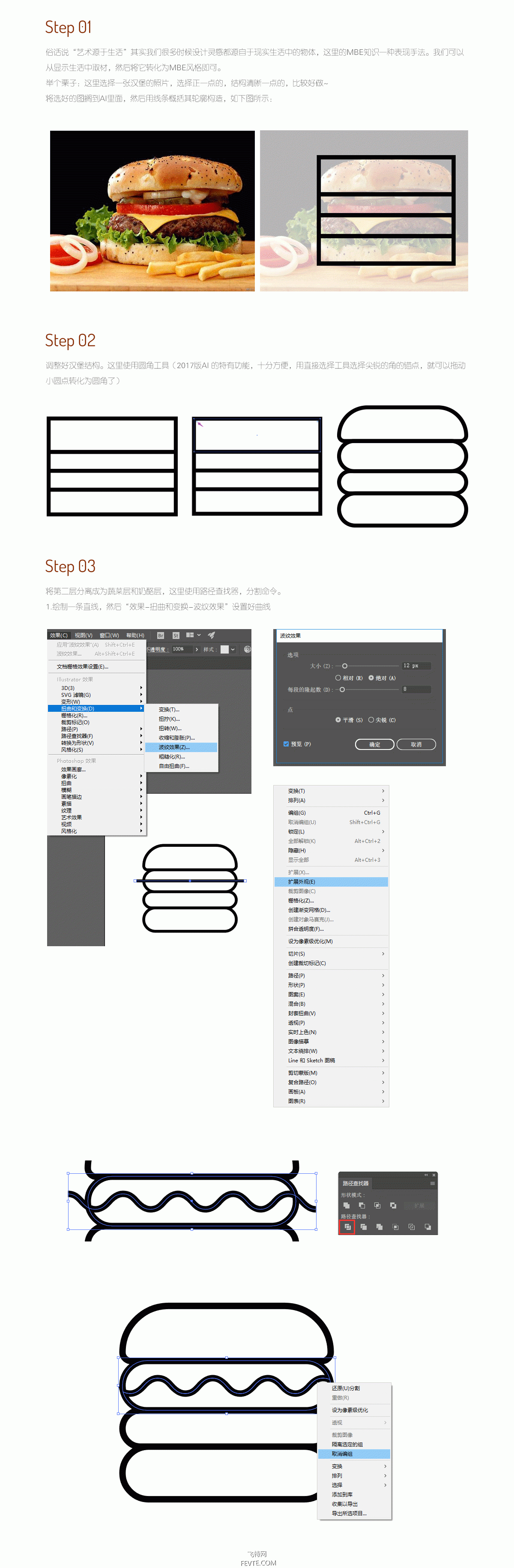Click the Unite shape mode icon
This screenshot has width=514, height=1568.
(346, 1205)
